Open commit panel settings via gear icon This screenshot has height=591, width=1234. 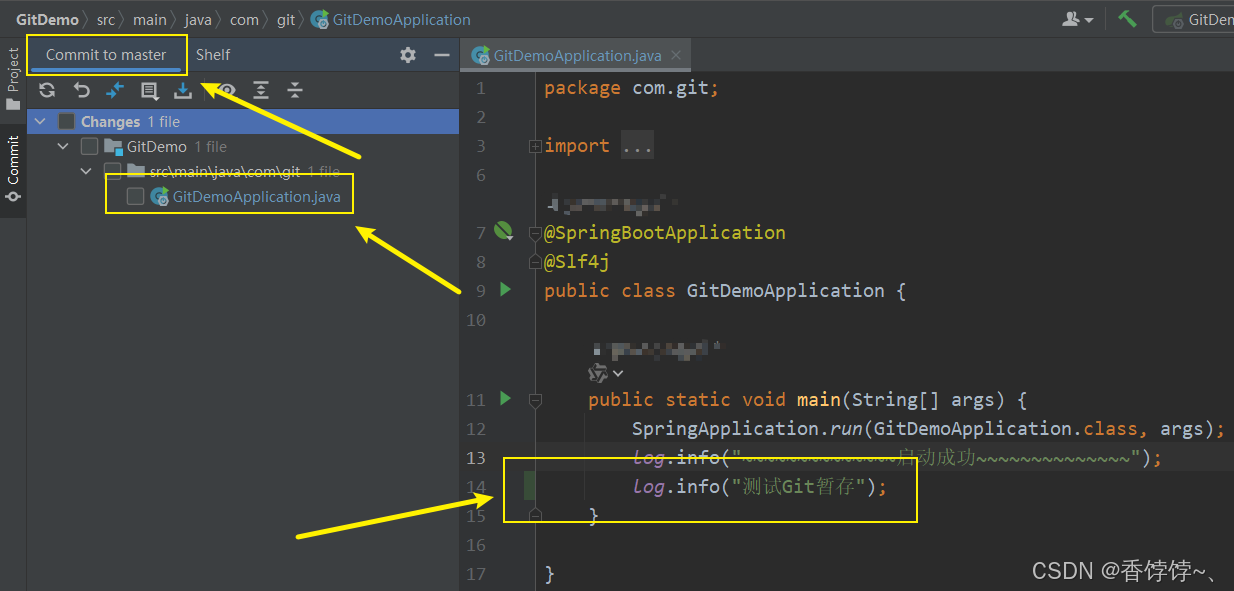408,56
